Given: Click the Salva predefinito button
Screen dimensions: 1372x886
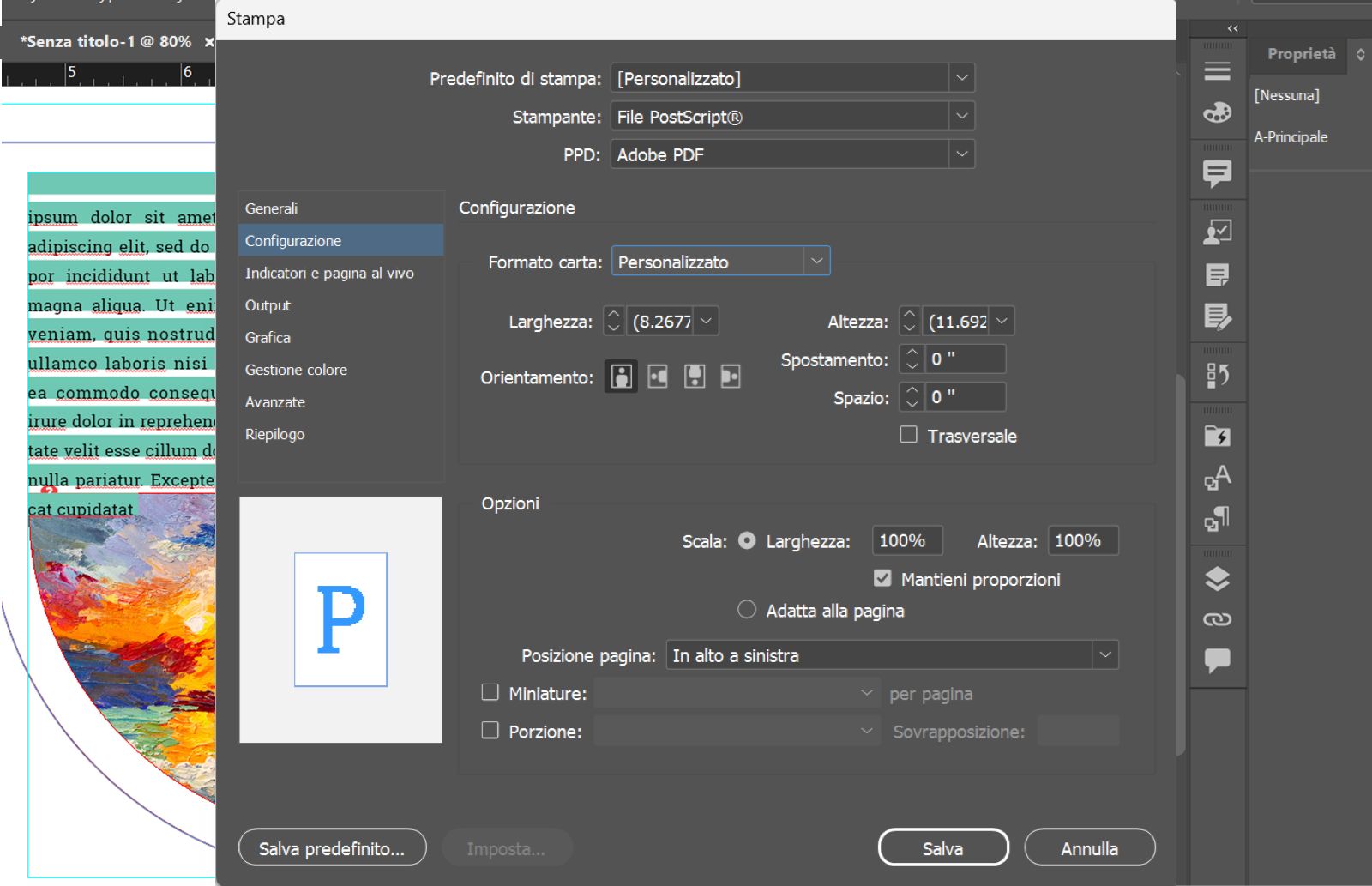Looking at the screenshot, I should tap(332, 847).
